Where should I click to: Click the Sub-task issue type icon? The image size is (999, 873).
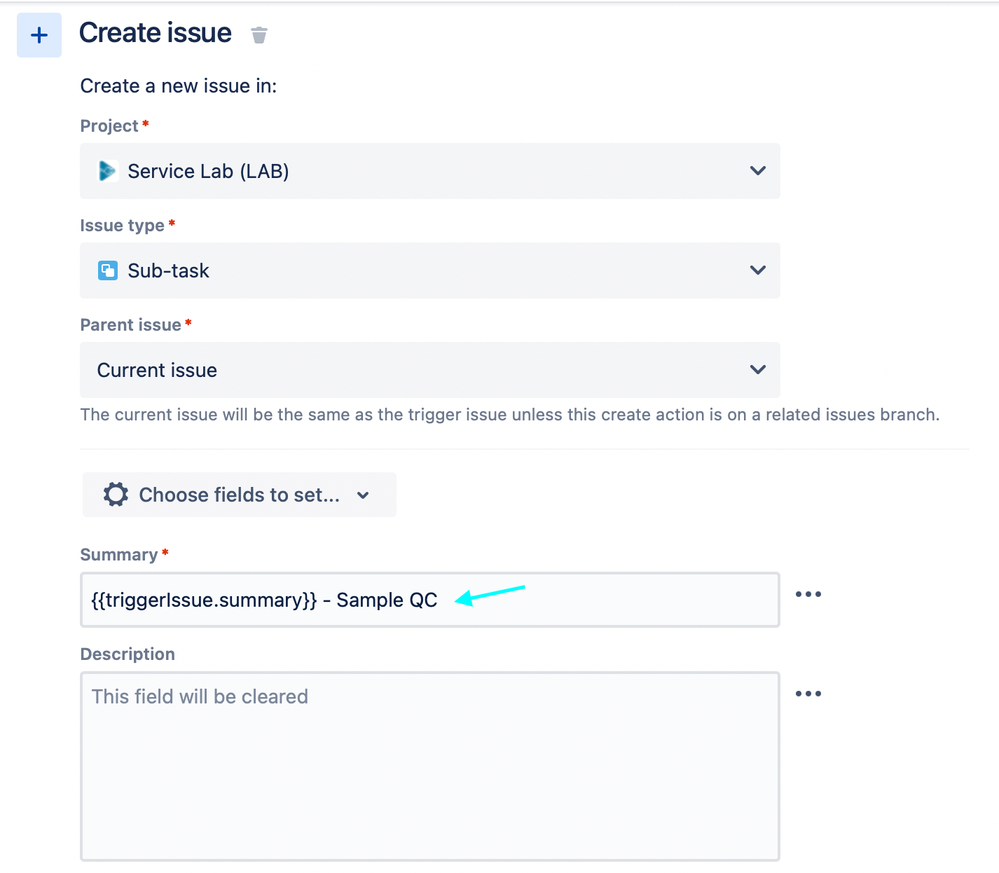[108, 271]
